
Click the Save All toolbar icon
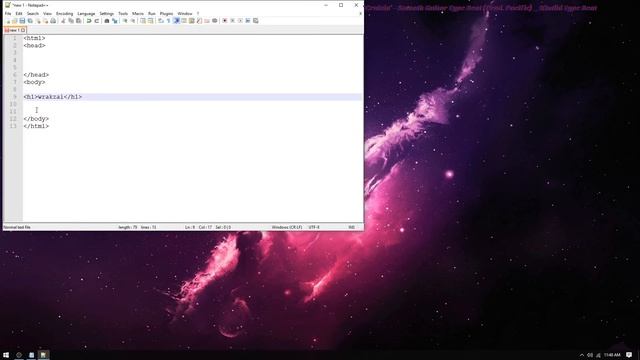[30, 21]
